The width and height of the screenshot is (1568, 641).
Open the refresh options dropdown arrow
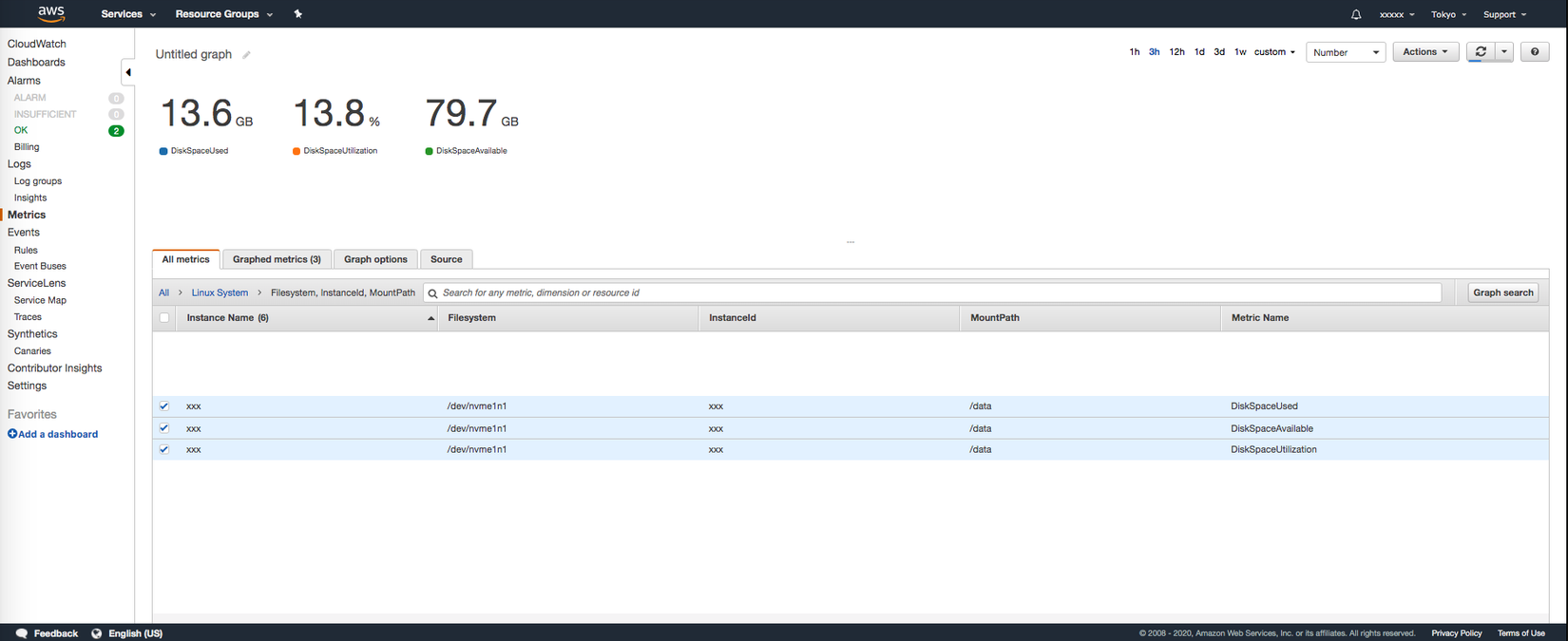1504,52
